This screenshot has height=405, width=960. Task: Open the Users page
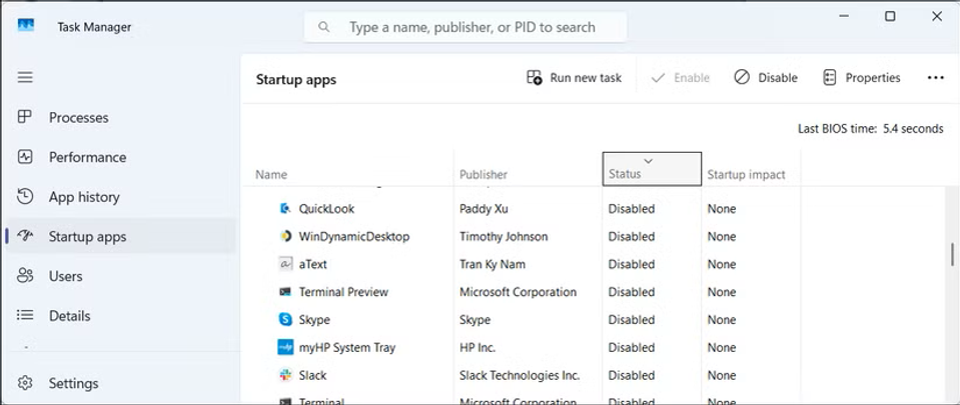121,276
